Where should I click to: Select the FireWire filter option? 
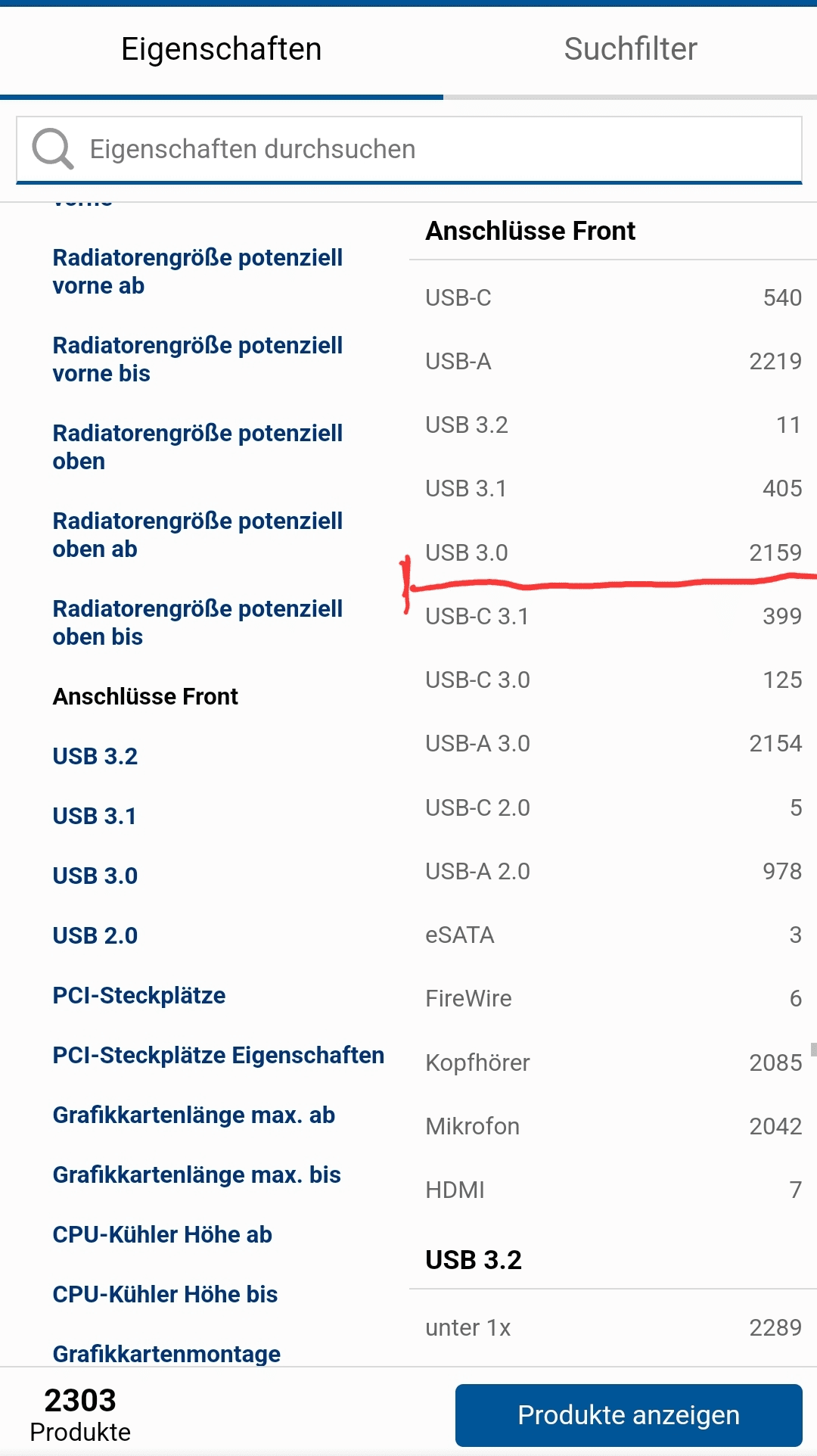(x=614, y=998)
